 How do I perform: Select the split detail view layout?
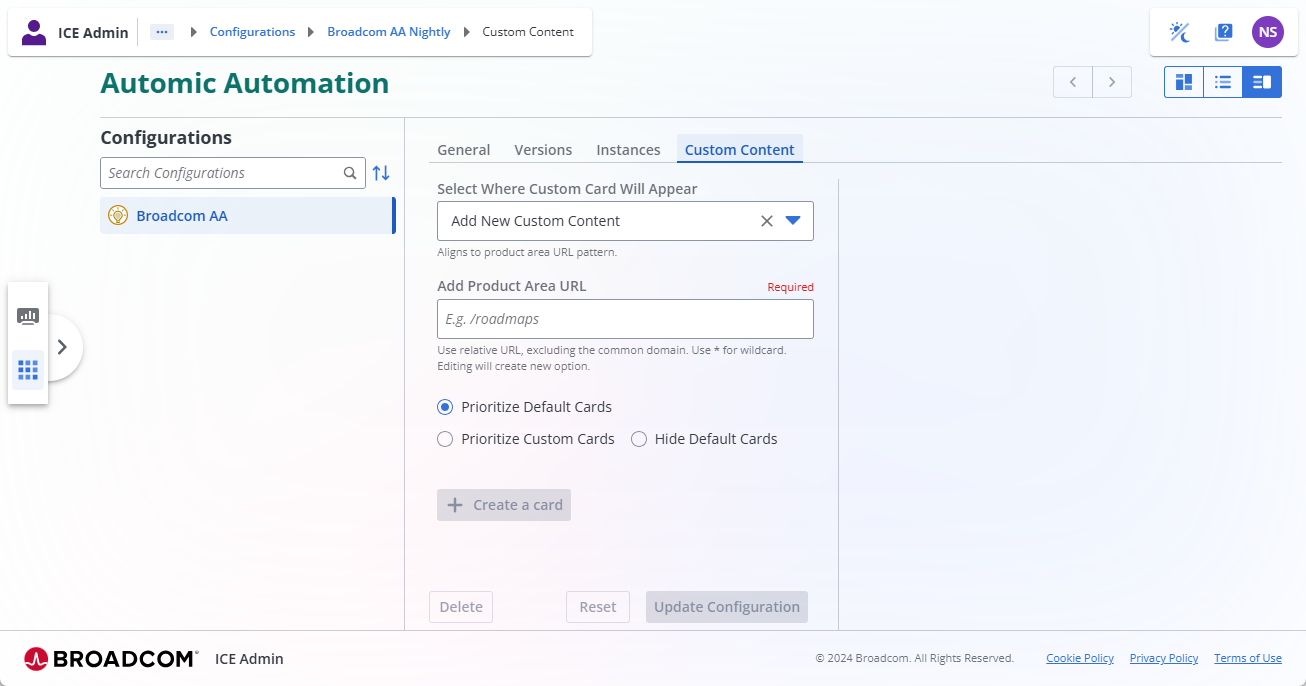coord(1262,82)
